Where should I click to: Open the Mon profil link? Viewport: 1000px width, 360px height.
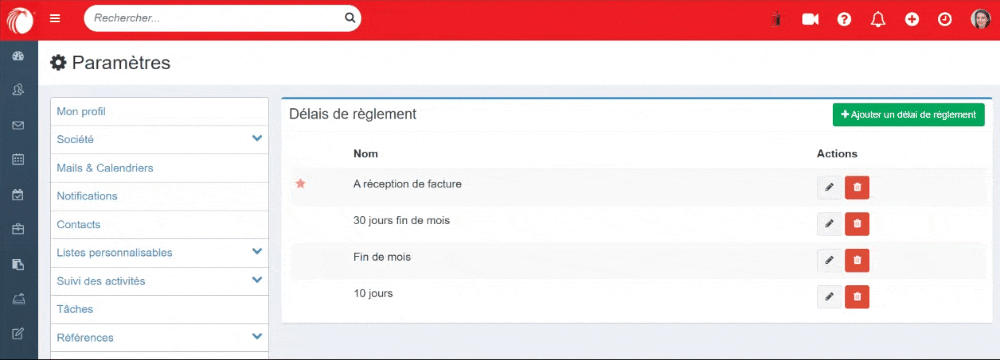(x=81, y=112)
